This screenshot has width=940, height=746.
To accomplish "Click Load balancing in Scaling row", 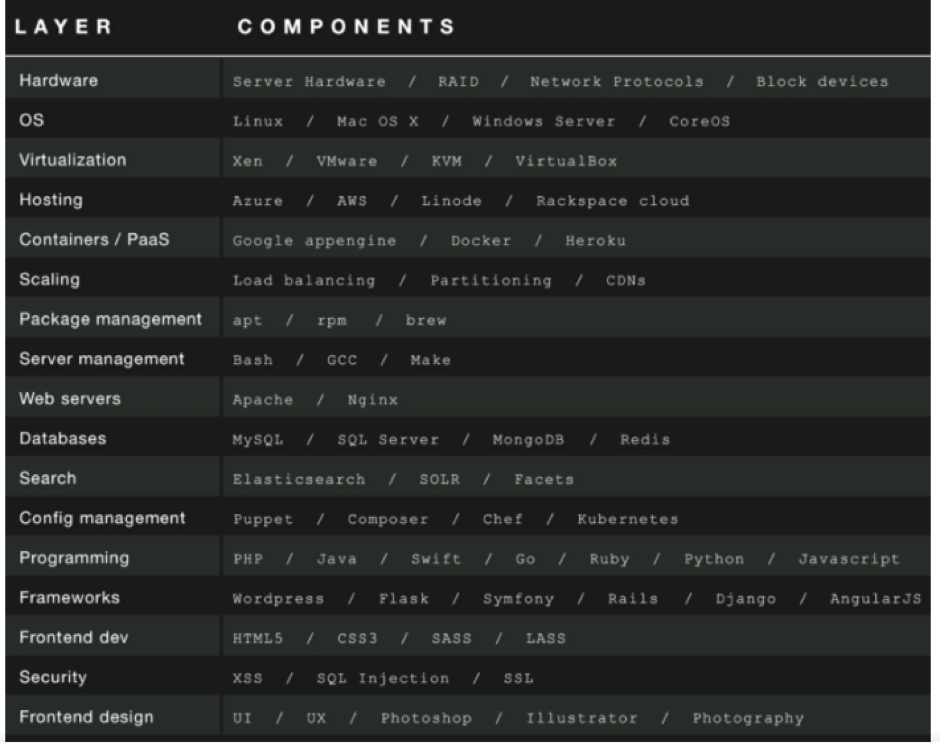I will point(304,281).
